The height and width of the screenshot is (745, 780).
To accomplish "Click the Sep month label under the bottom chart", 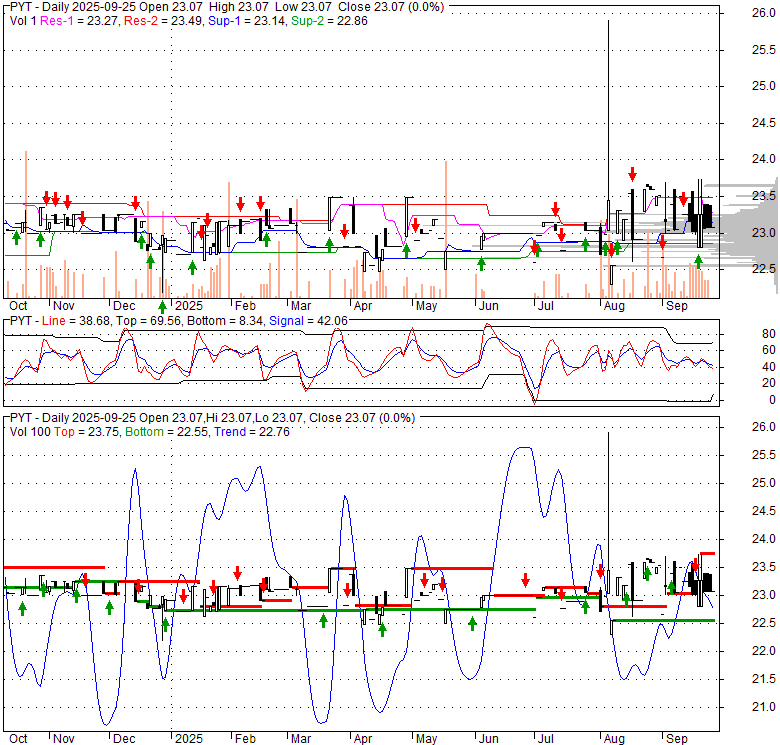I will [x=677, y=739].
